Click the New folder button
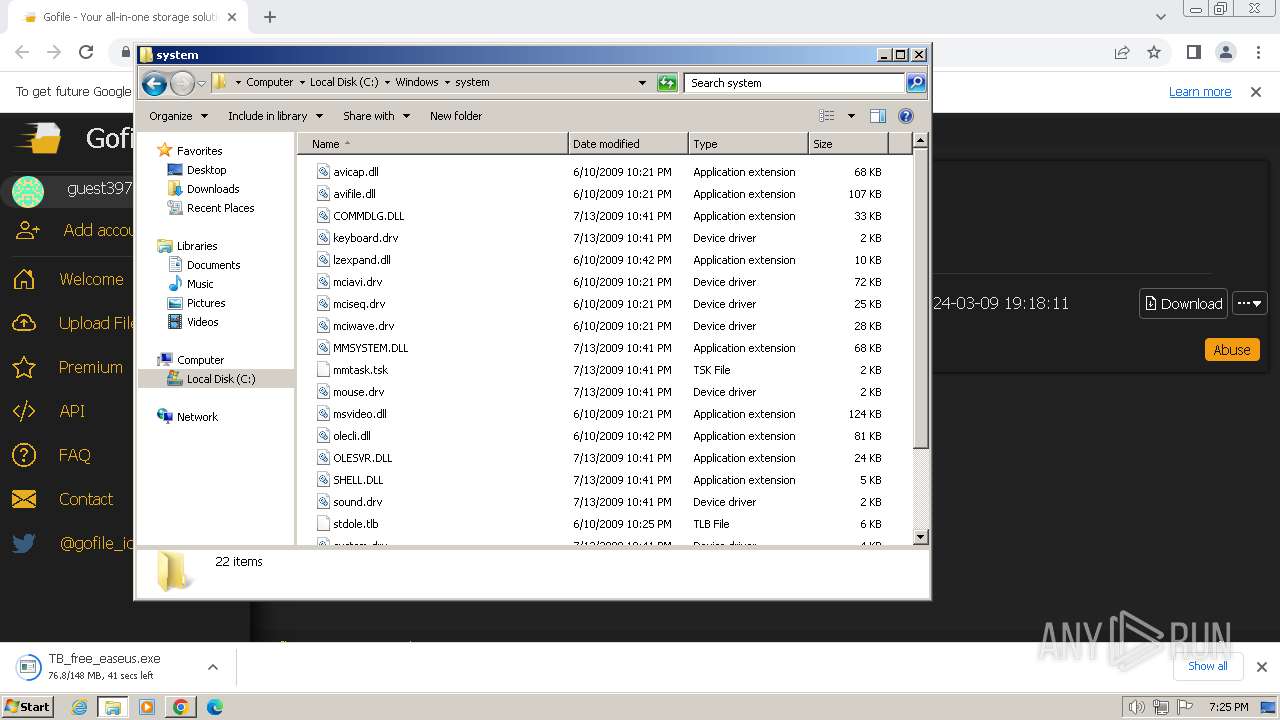This screenshot has height=720, width=1280. tap(456, 116)
